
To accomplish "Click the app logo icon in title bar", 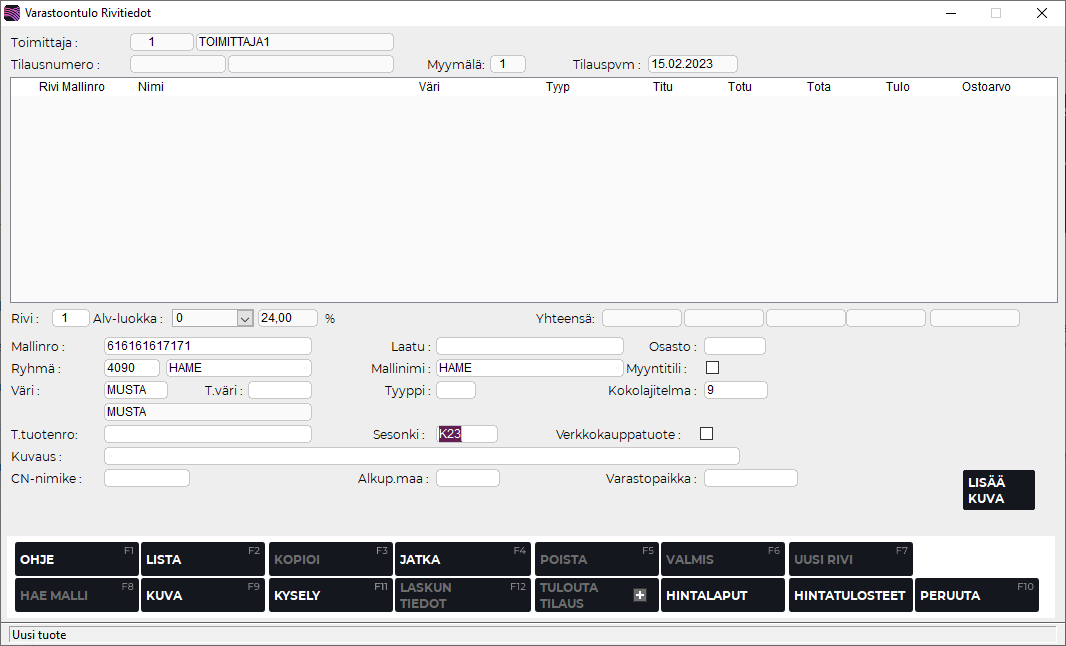I will coord(12,13).
